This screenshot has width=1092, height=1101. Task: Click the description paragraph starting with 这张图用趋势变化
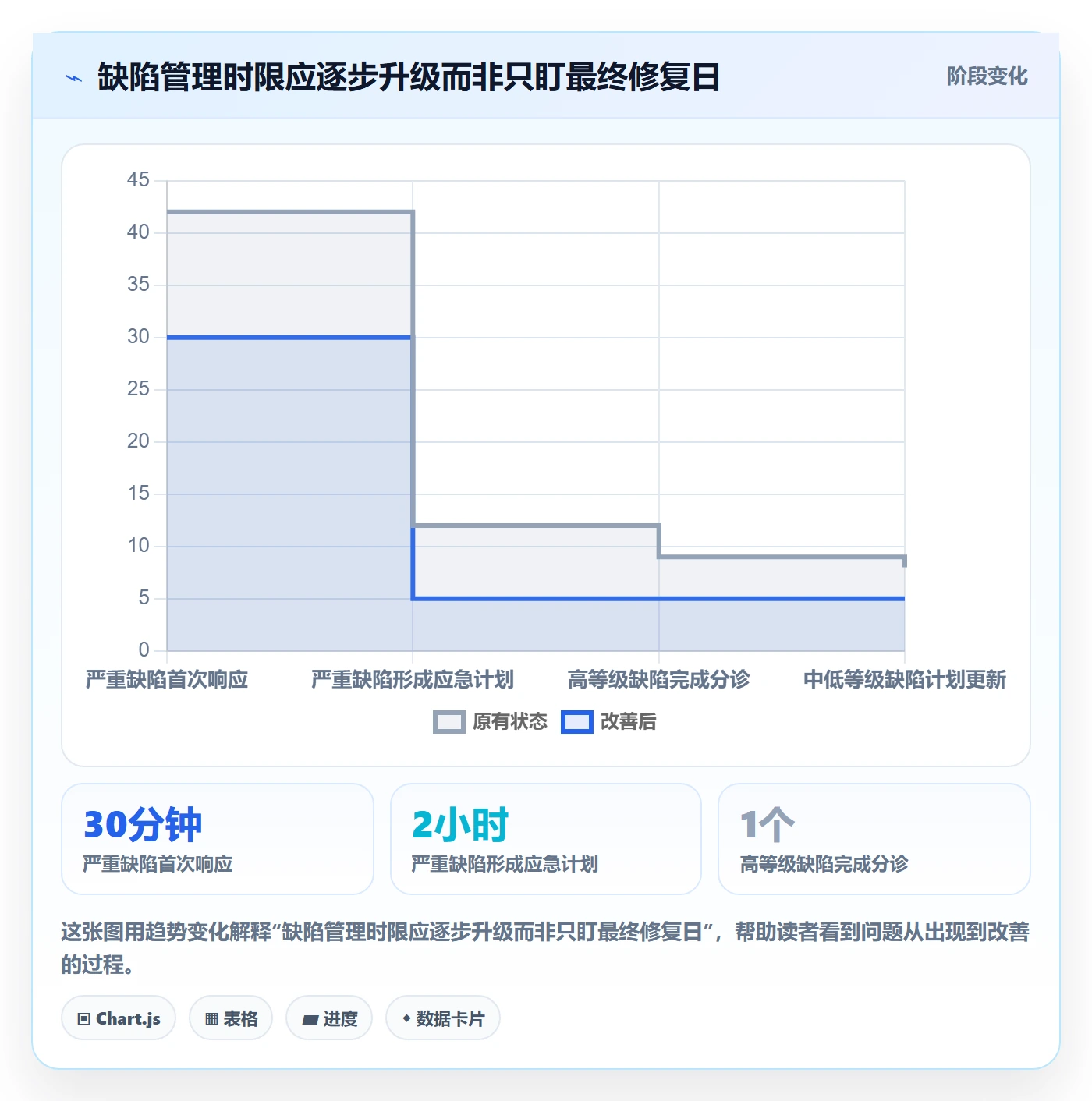tap(546, 948)
